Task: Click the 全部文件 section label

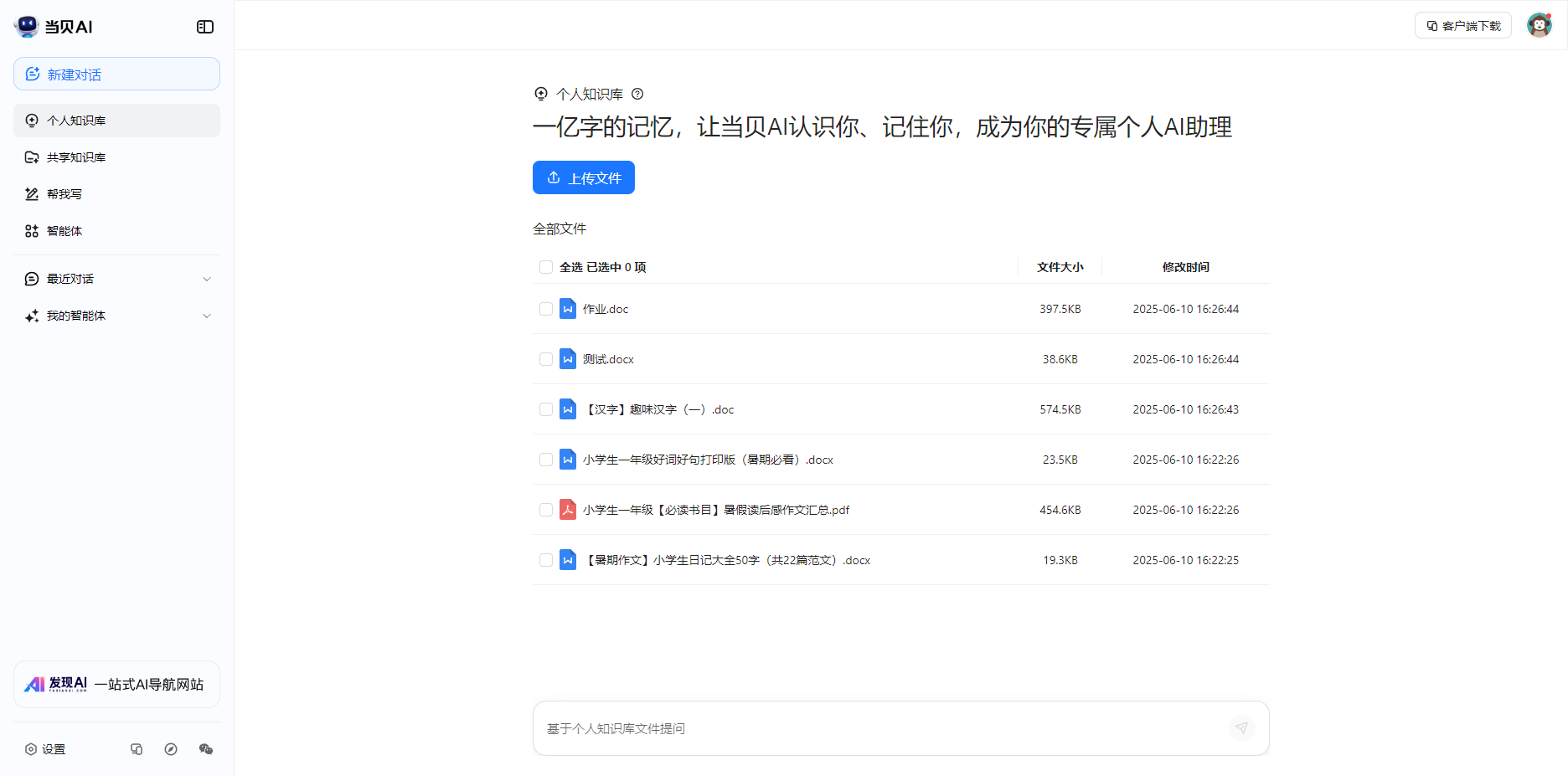Action: (x=560, y=229)
